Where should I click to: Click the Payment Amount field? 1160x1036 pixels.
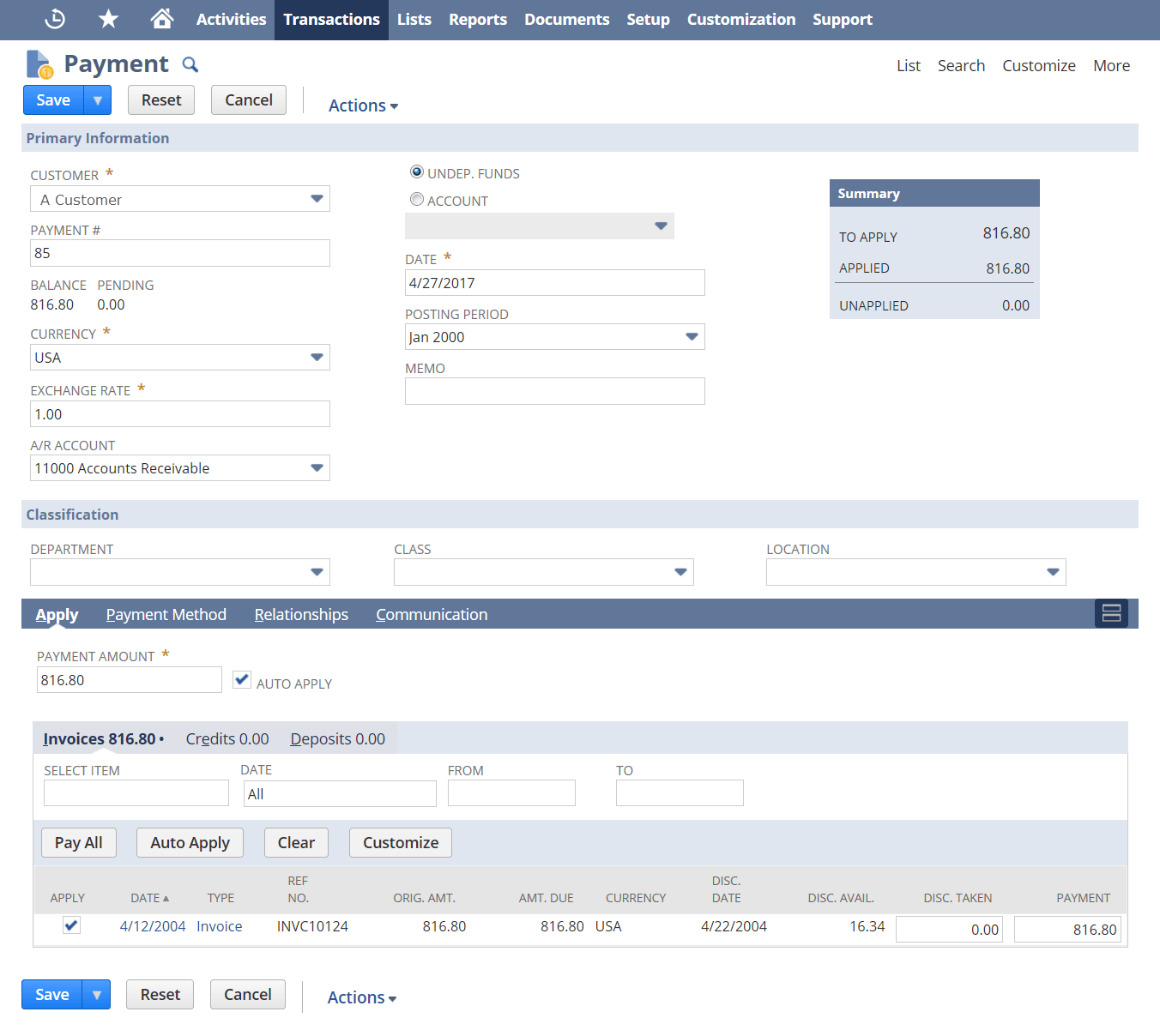click(x=130, y=680)
